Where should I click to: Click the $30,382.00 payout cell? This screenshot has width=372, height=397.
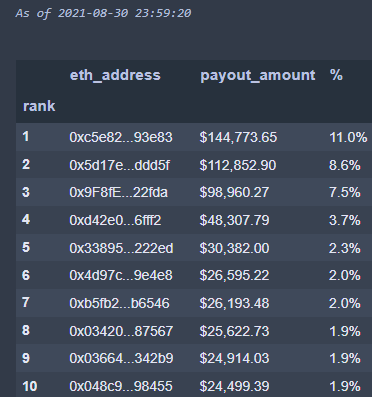click(x=234, y=249)
